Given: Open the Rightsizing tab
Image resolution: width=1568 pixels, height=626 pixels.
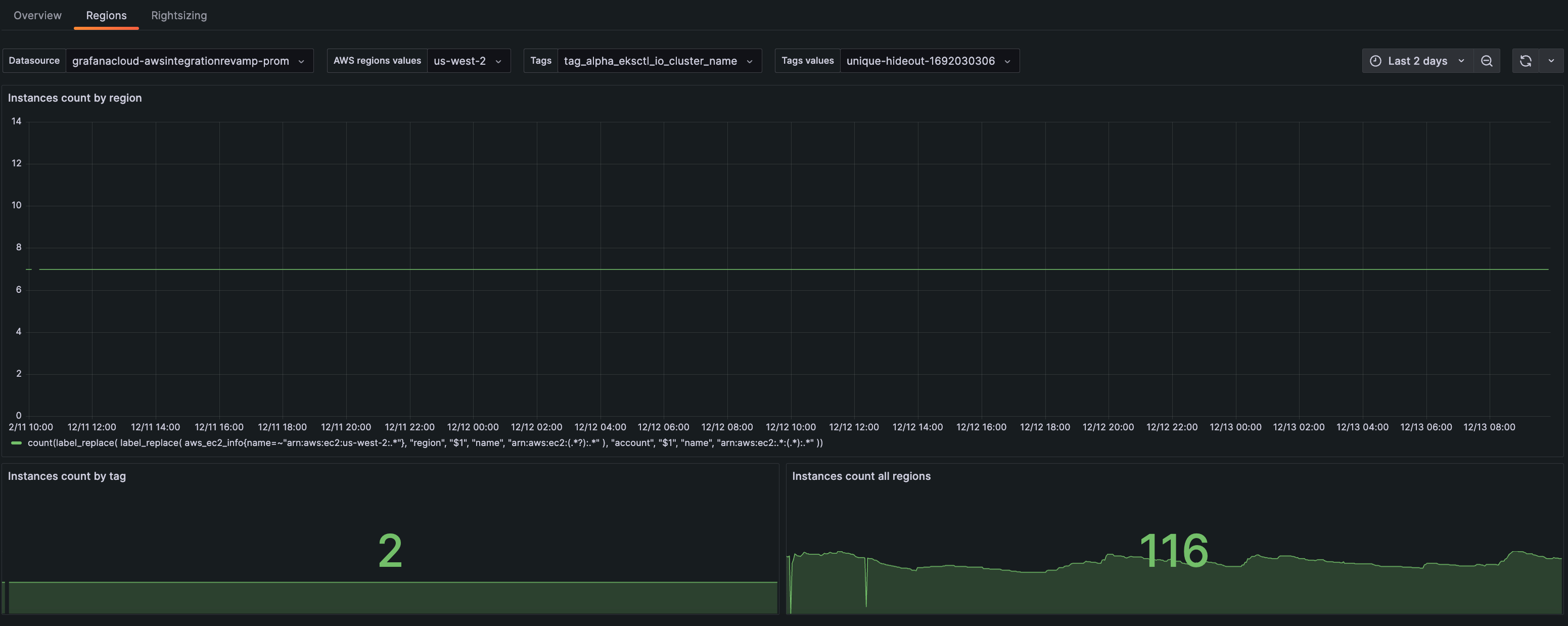Looking at the screenshot, I should [x=179, y=15].
